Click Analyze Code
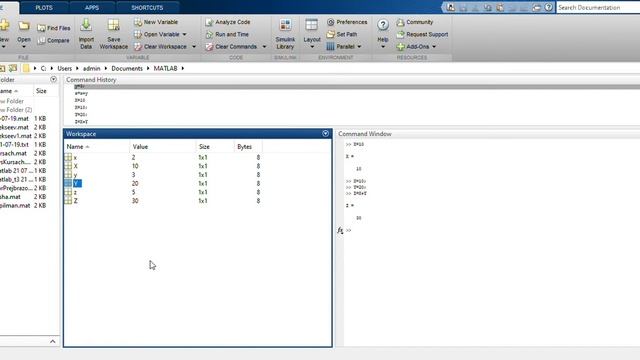640x360 pixels. 228,22
